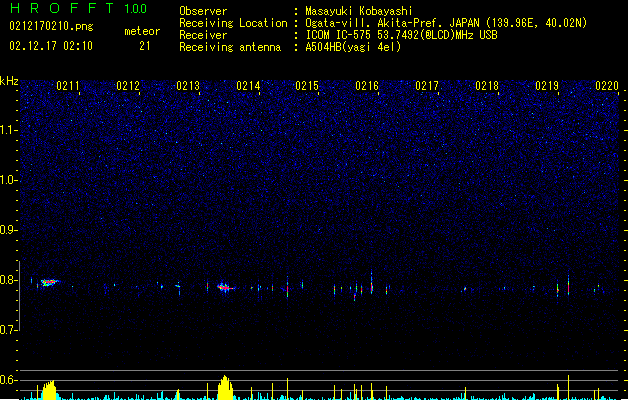The image size is (629, 400).
Task: Click the 0.9 kHz axis label
Action: coord(8,230)
